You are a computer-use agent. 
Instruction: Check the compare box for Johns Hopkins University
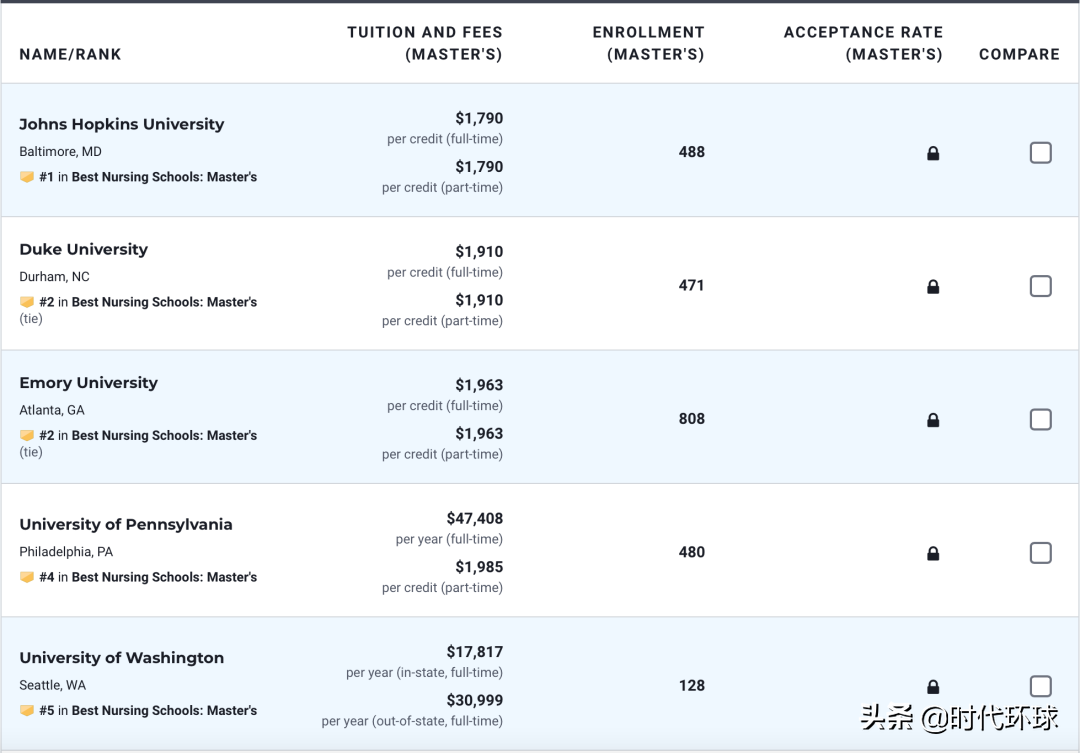[1040, 153]
